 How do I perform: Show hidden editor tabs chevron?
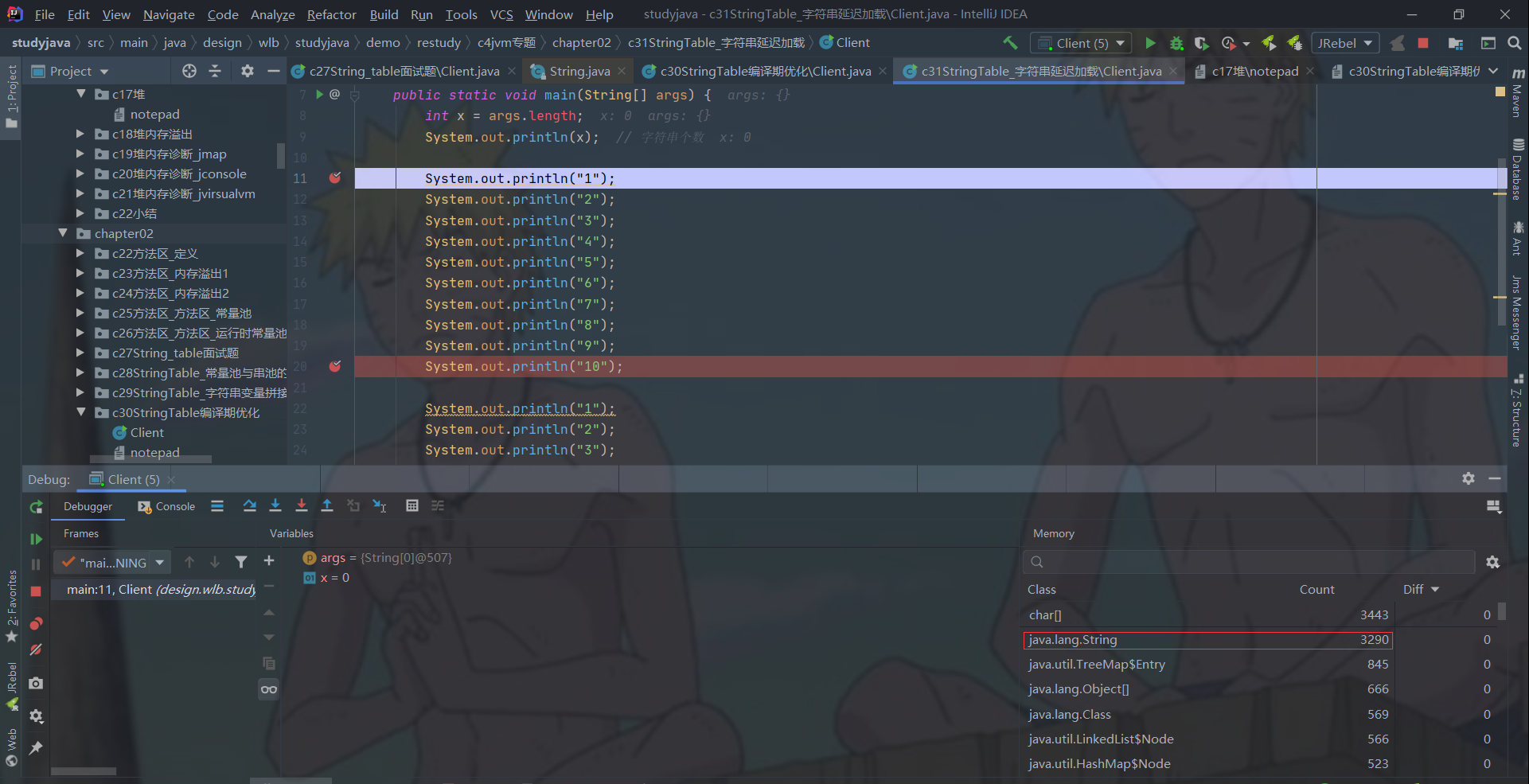1493,71
